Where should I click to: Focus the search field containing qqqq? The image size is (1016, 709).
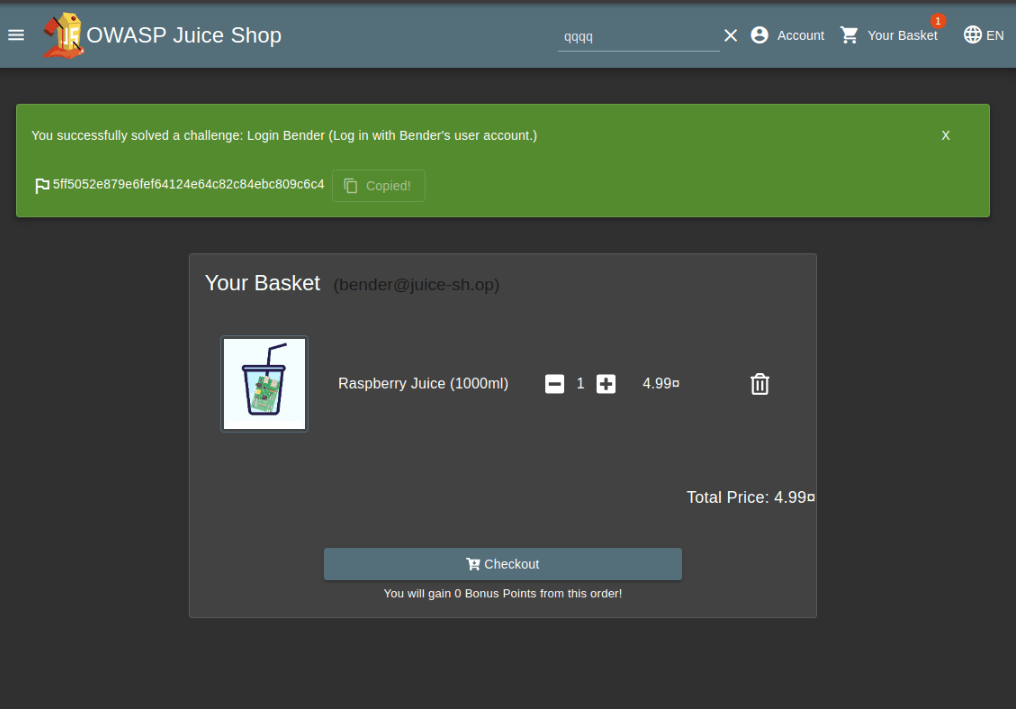tap(638, 36)
